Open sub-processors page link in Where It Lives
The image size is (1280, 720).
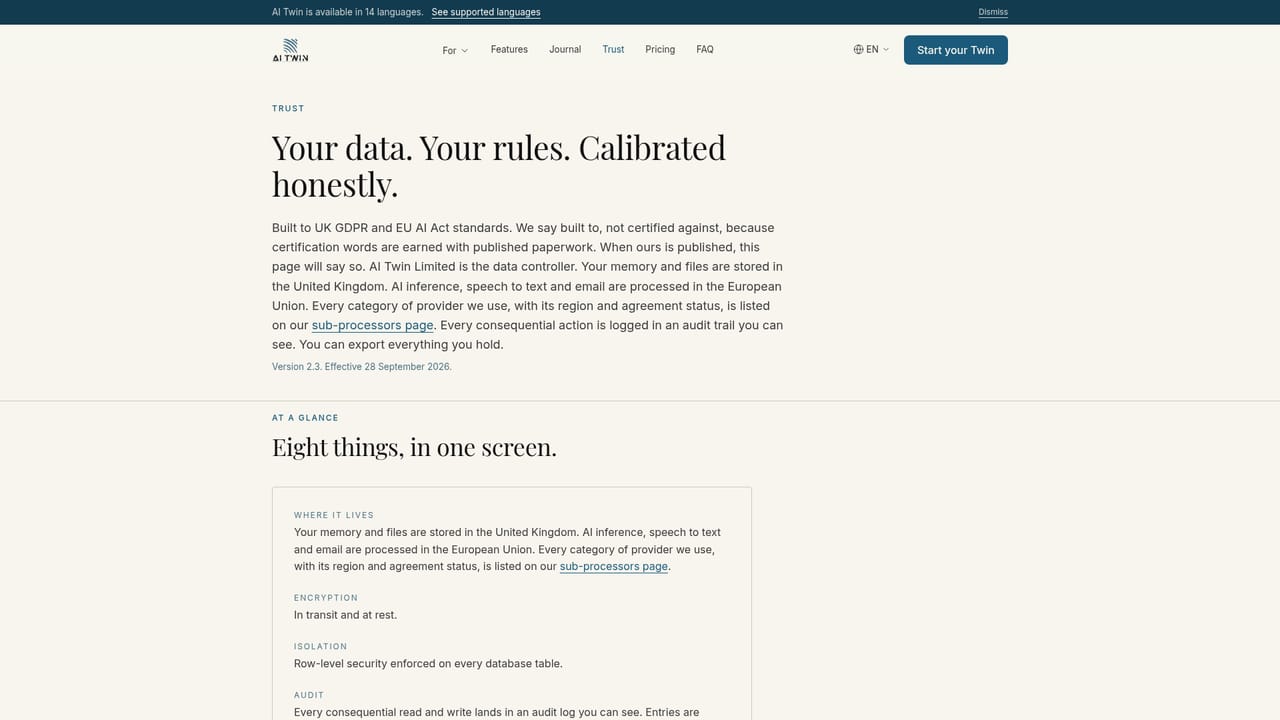(614, 566)
